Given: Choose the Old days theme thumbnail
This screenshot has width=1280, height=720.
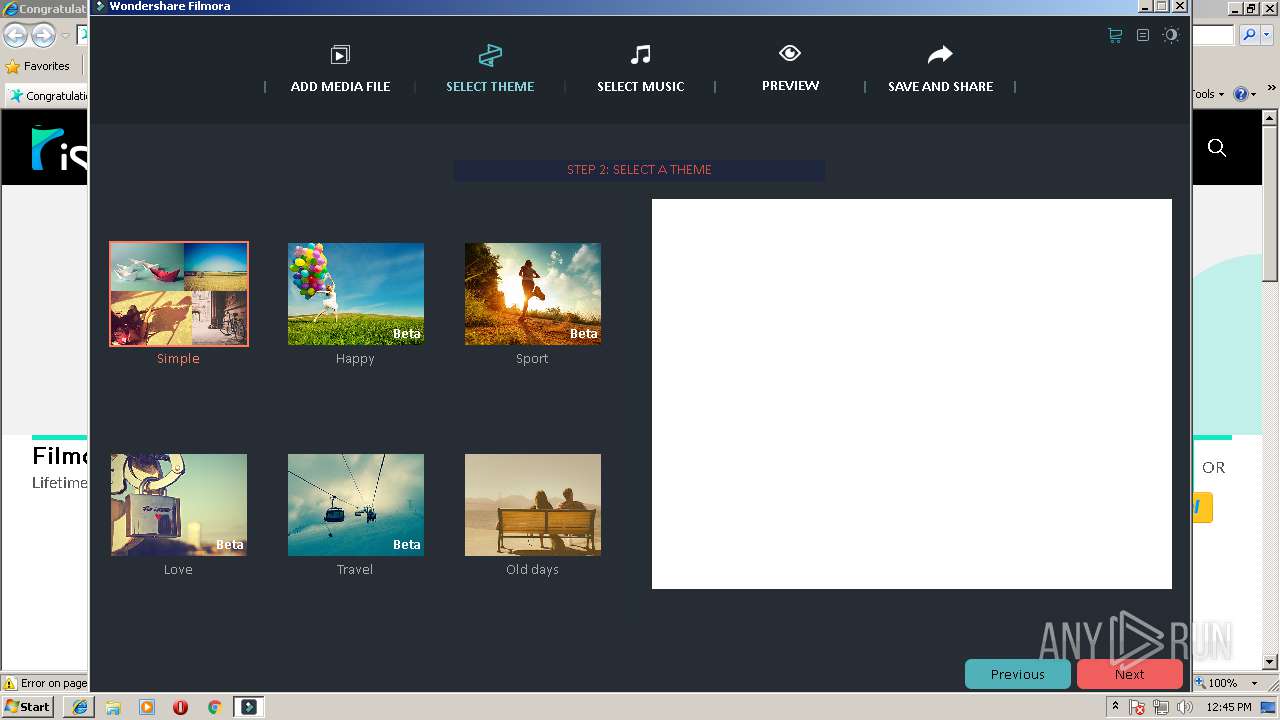Looking at the screenshot, I should click(533, 505).
